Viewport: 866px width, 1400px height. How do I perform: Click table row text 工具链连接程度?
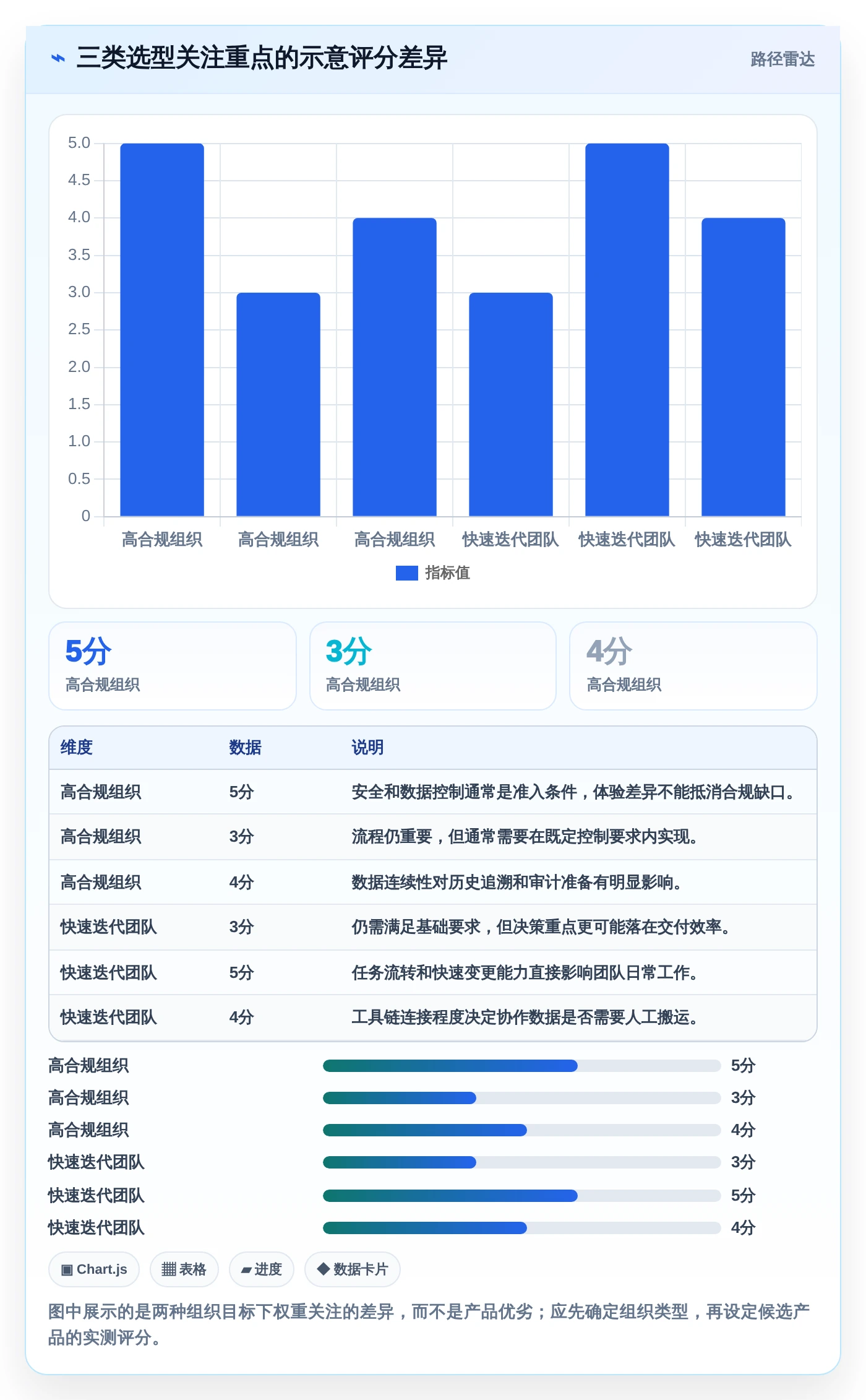coord(408,1018)
